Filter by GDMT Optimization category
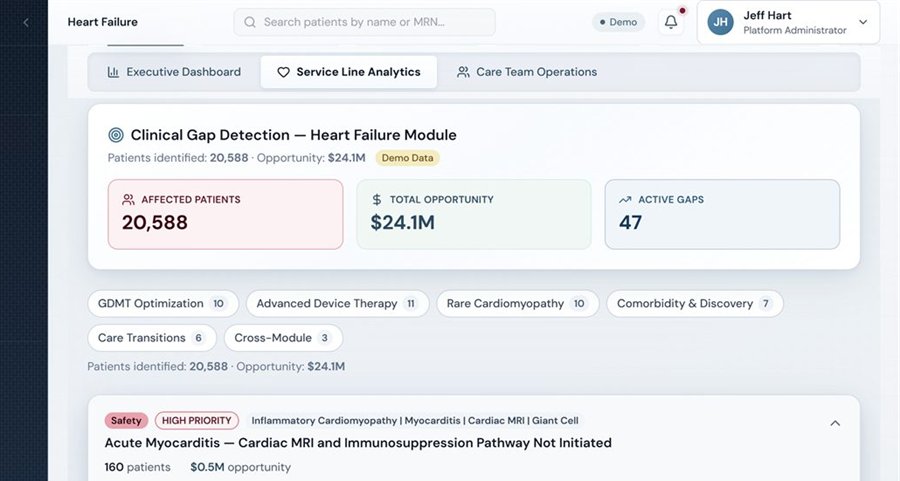Image resolution: width=900 pixels, height=481 pixels. tap(163, 304)
